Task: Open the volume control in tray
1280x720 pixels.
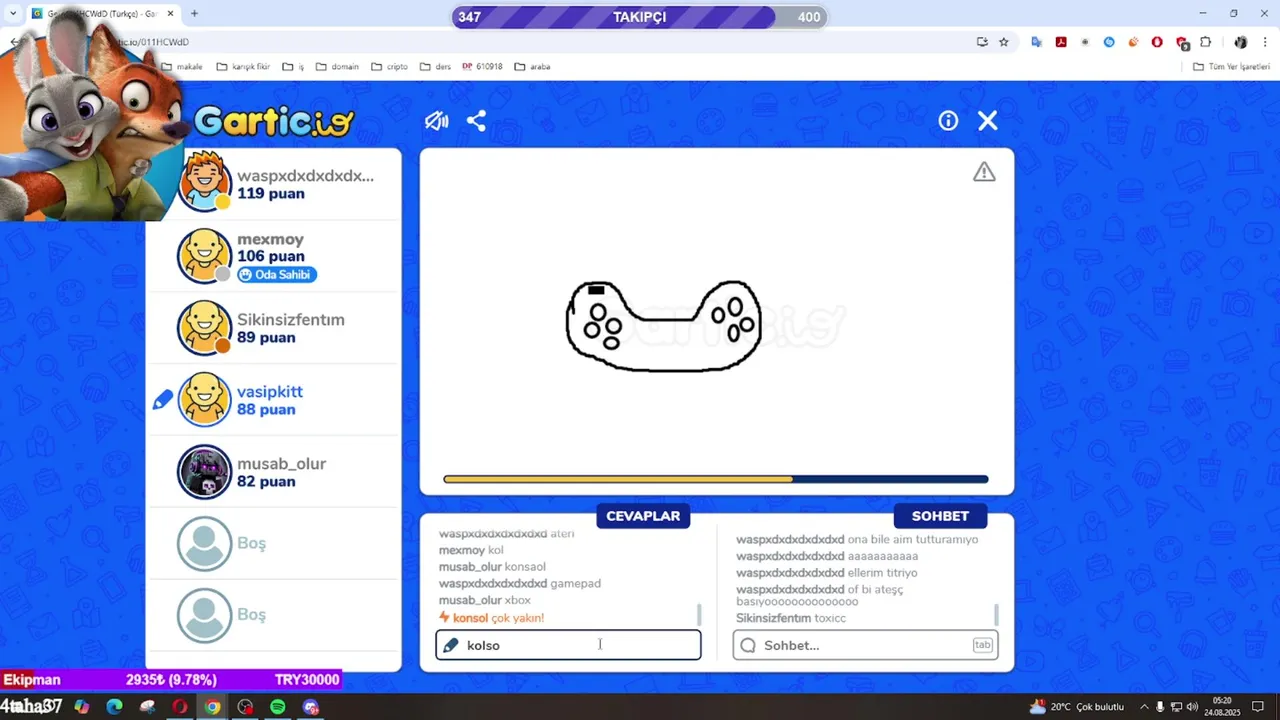Action: point(1192,707)
